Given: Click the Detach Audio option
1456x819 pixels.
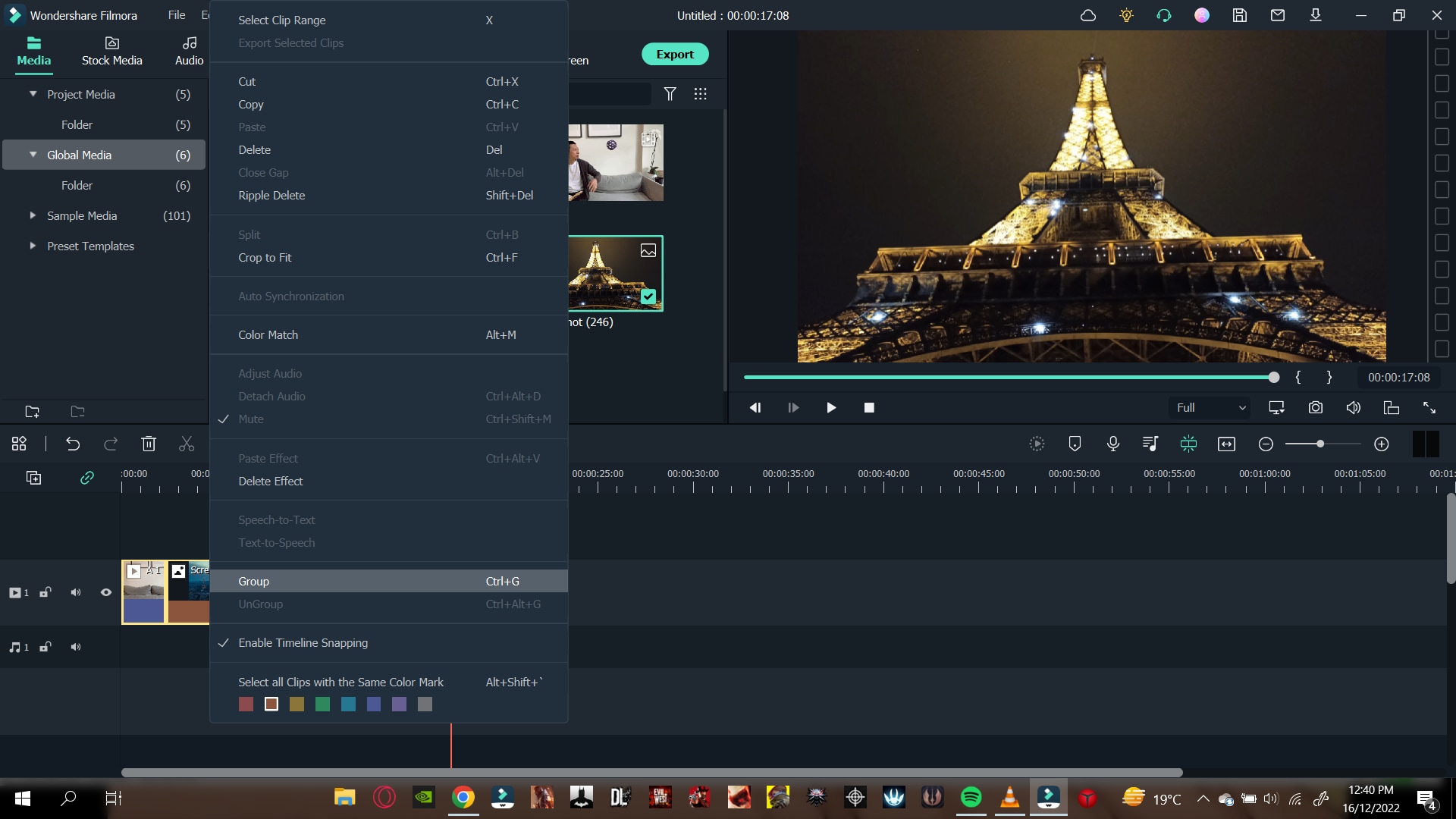Looking at the screenshot, I should (x=272, y=396).
